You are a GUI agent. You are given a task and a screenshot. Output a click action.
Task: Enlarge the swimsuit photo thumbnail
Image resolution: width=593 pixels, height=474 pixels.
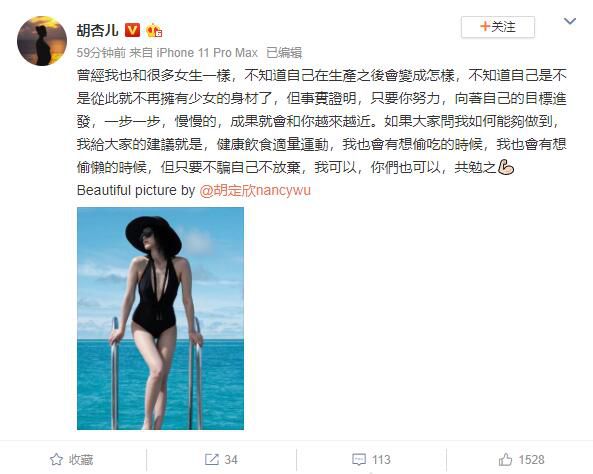point(160,318)
